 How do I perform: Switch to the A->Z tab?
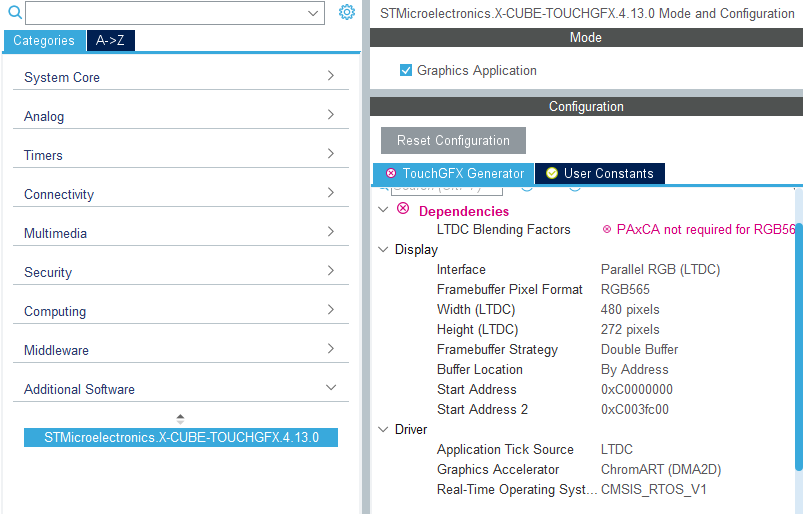click(111, 40)
